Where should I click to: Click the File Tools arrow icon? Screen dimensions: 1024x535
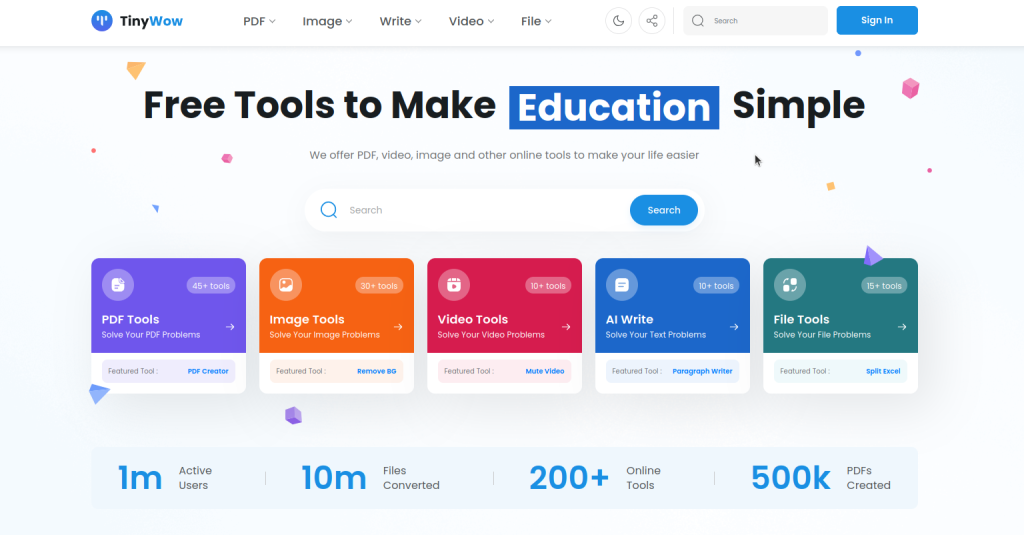point(902,327)
